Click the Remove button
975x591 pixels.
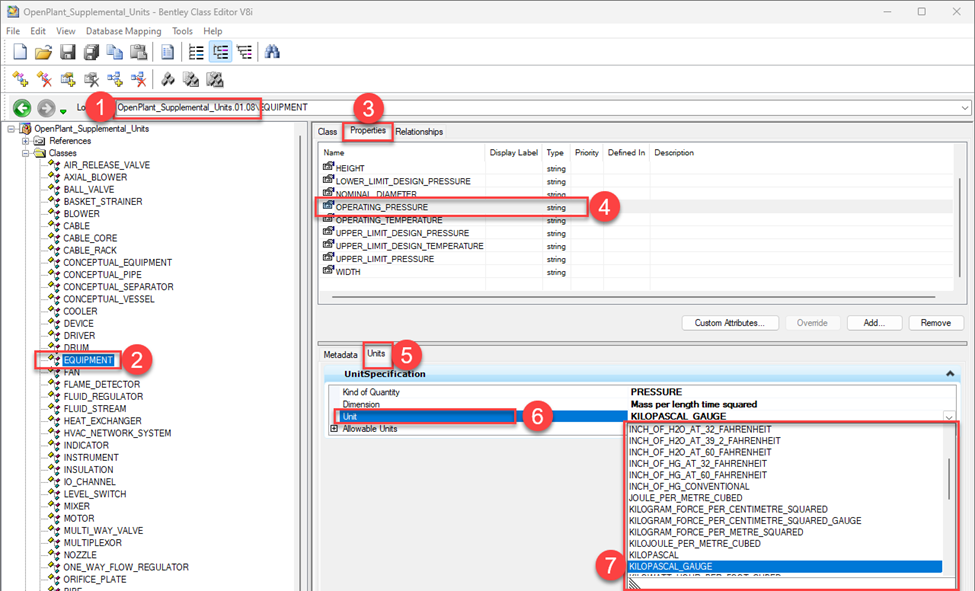tap(936, 323)
